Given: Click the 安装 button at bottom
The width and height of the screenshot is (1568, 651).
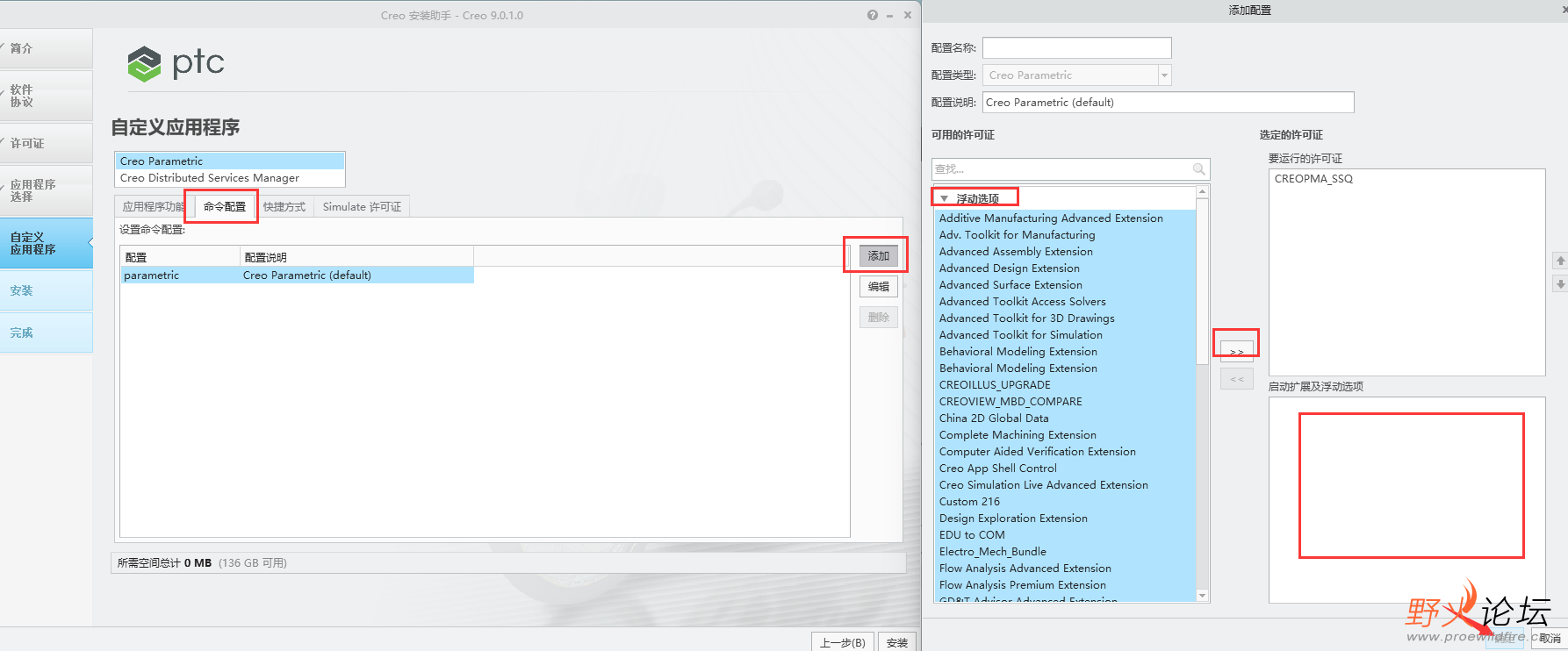Looking at the screenshot, I should pos(896,642).
